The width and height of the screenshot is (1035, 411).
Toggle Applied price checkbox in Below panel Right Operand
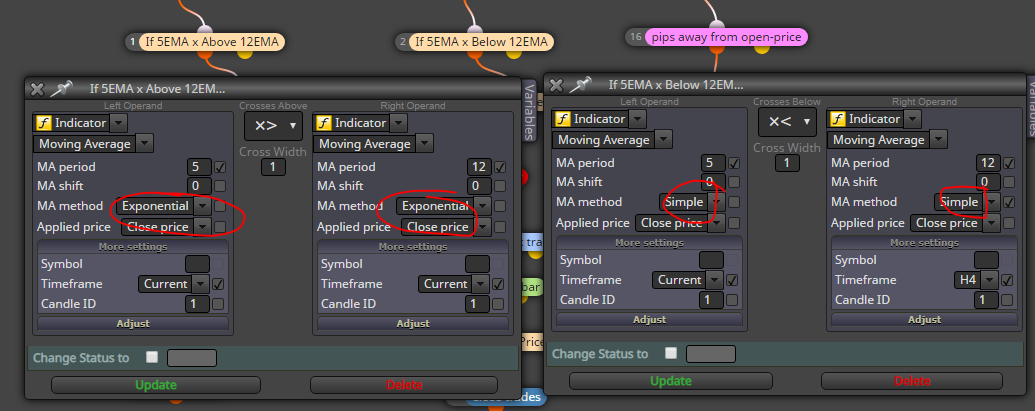click(x=1009, y=223)
